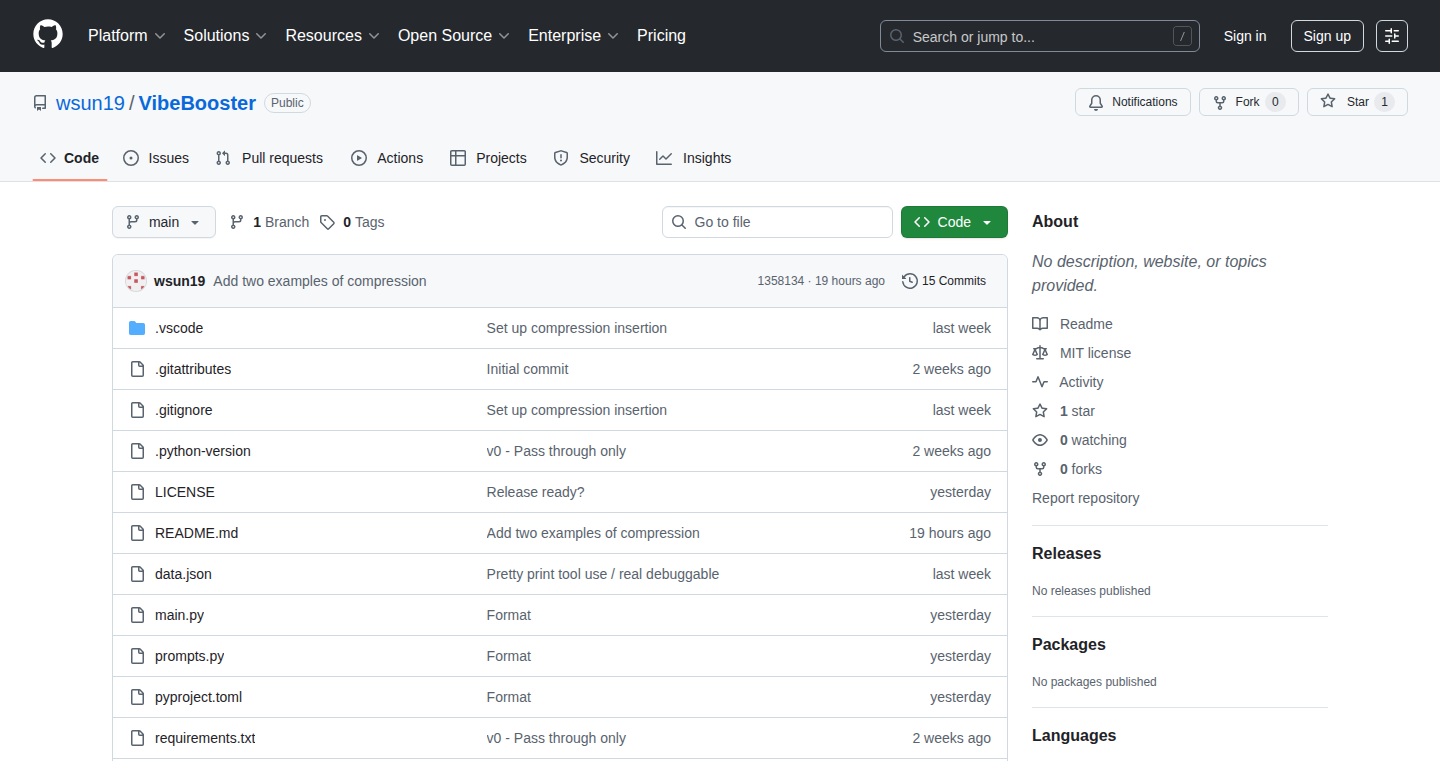Click the GitHub logo icon
The width and height of the screenshot is (1440, 761).
point(48,35)
